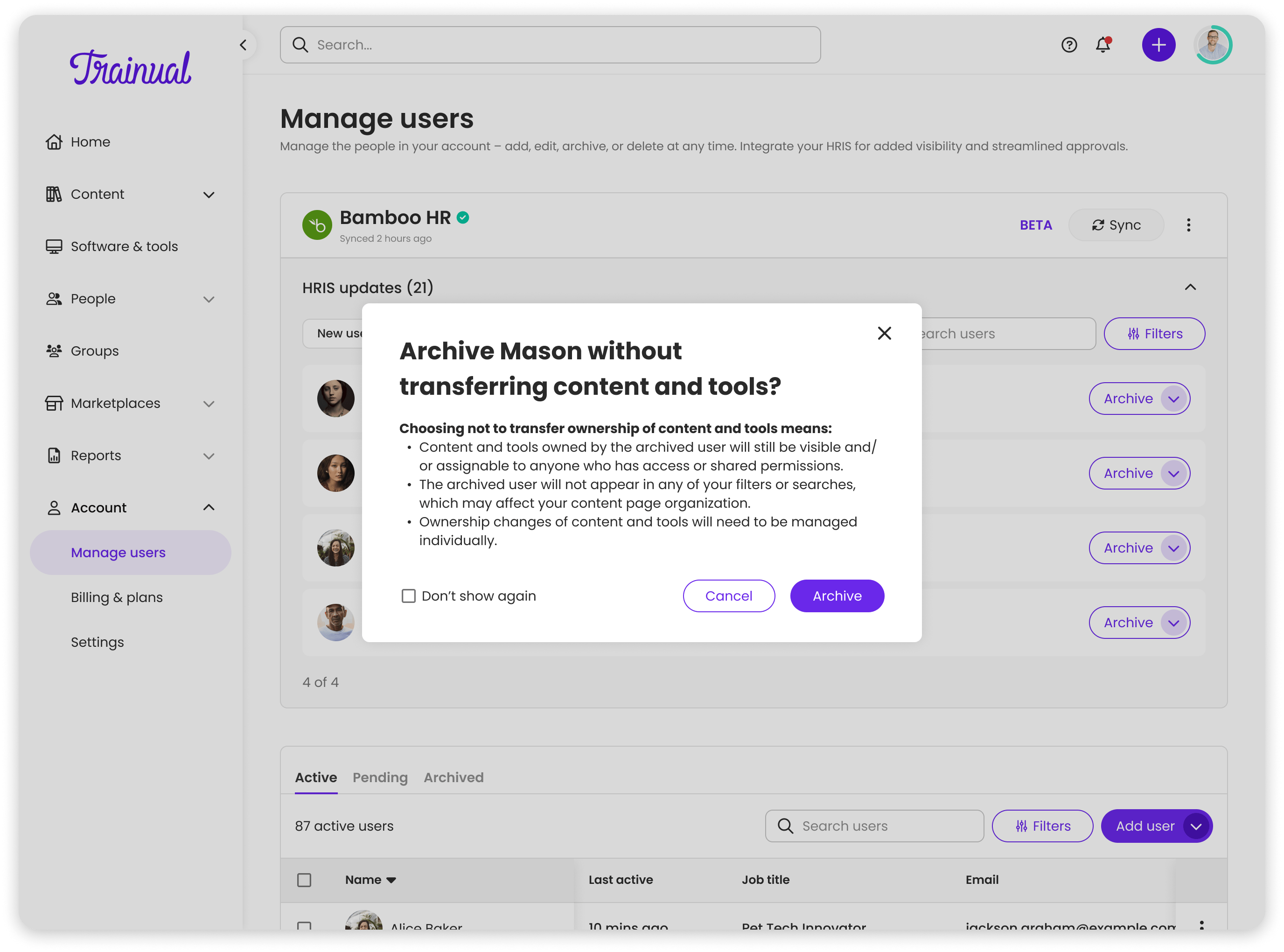
Task: Click the HRIS search users field
Action: click(x=1008, y=333)
